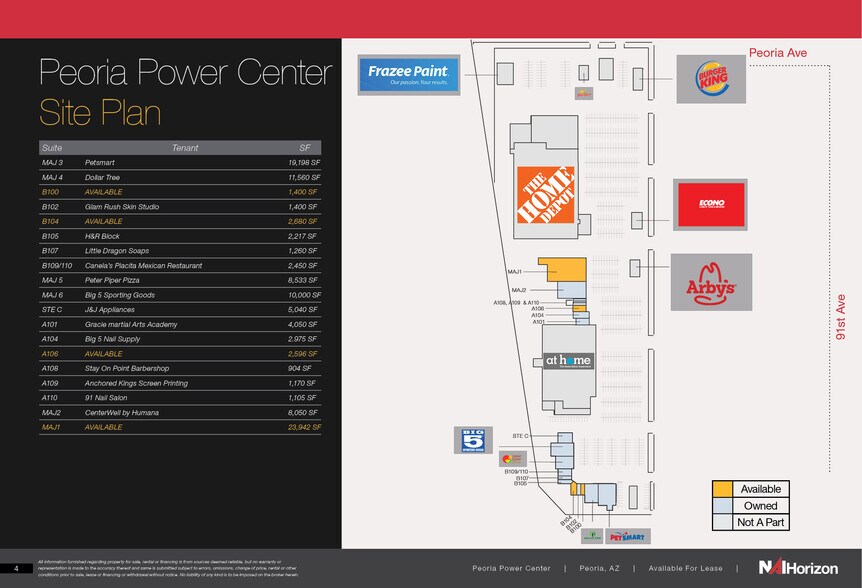Select the MAJ1 AVAILABLE table row

click(180, 427)
